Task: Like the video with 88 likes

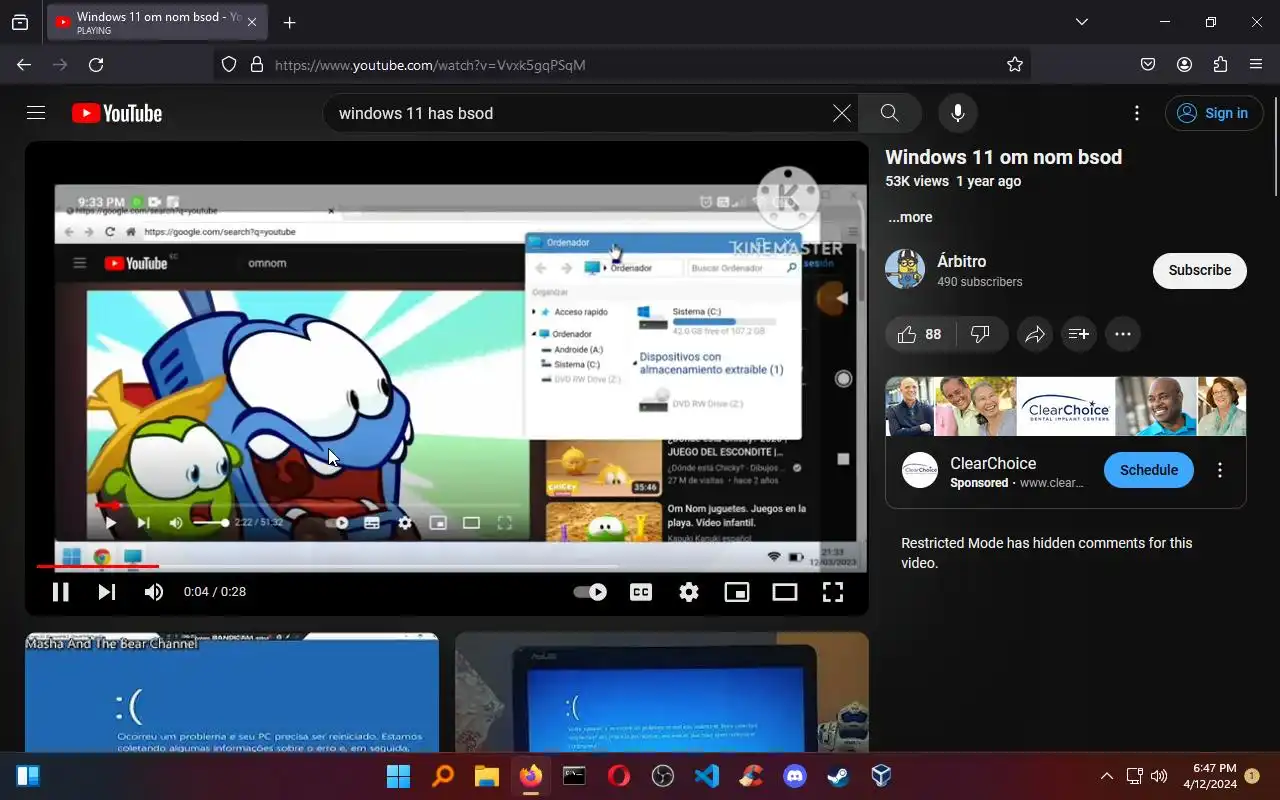Action: (920, 334)
